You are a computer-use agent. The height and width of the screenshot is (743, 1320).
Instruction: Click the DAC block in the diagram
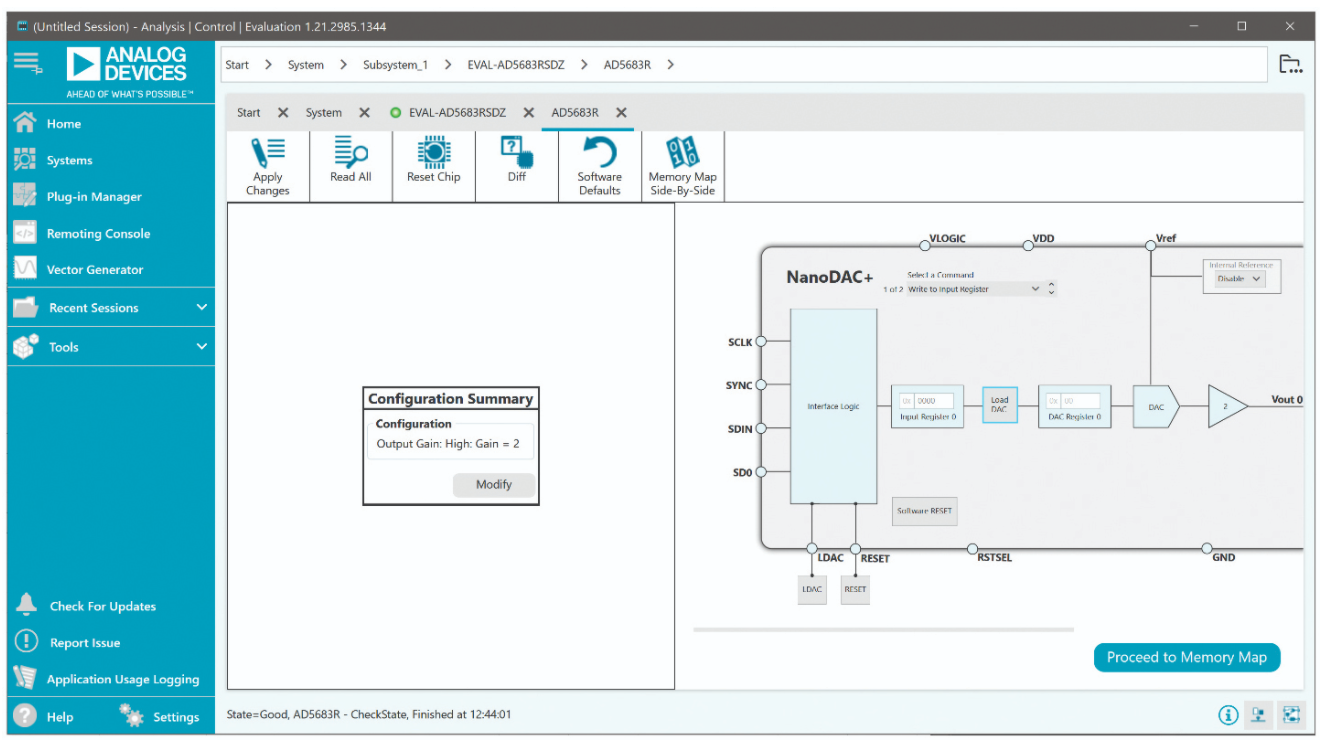1156,407
